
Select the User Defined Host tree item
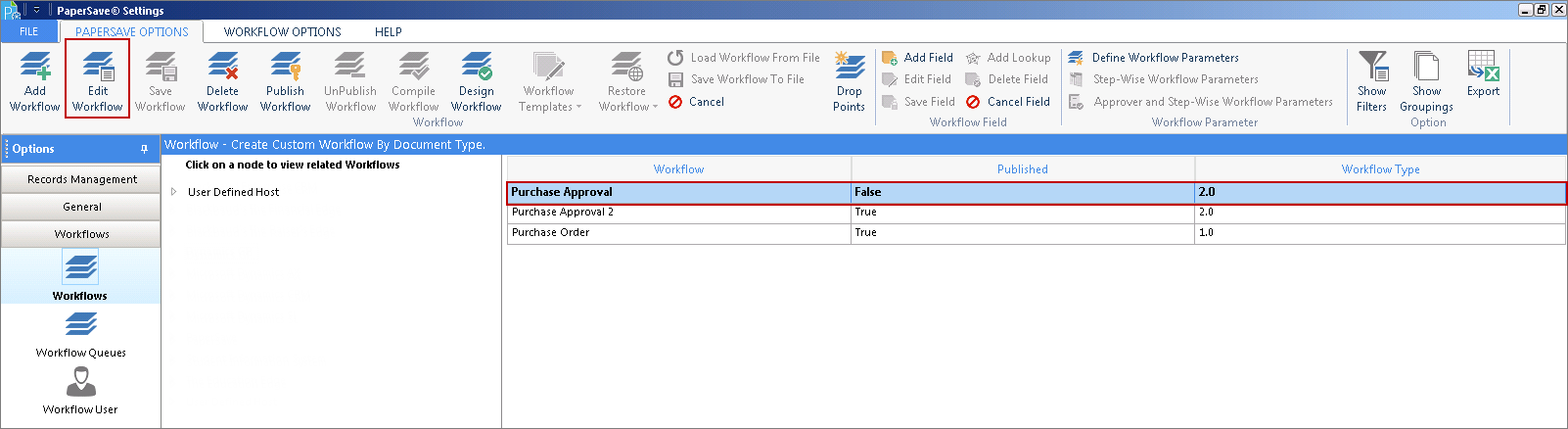(x=233, y=192)
